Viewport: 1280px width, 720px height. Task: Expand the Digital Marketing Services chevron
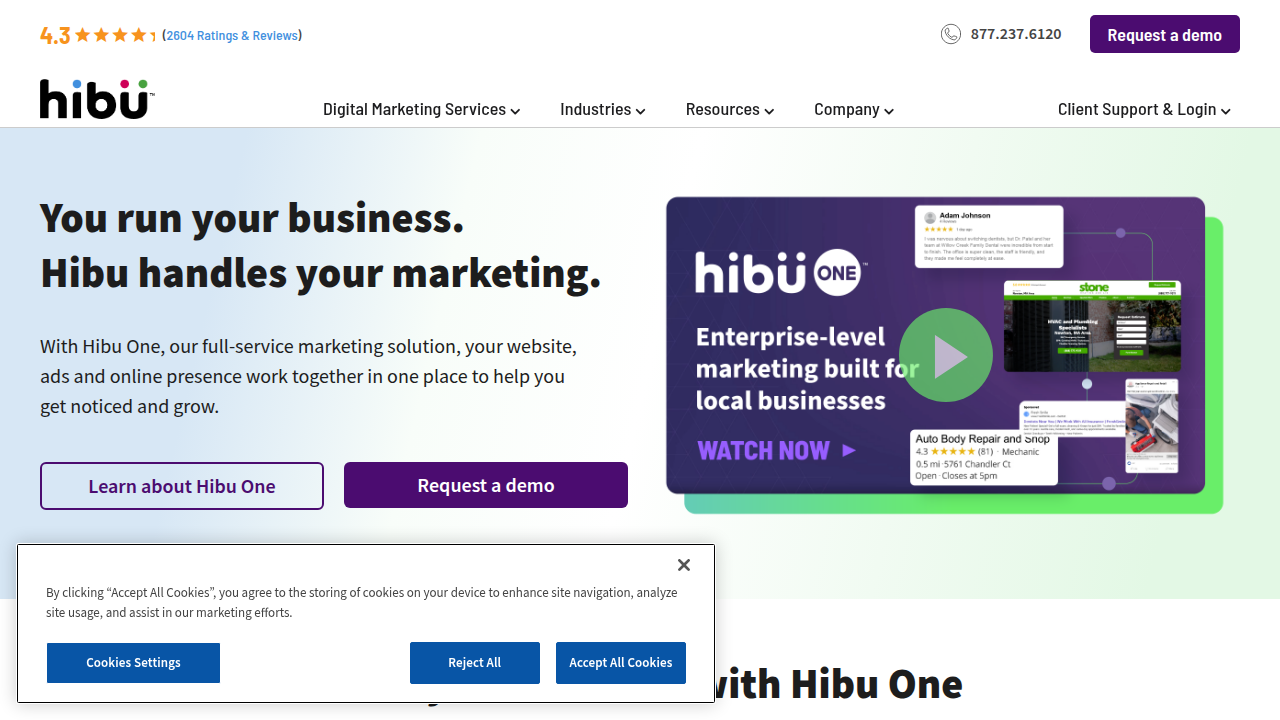[x=515, y=111]
